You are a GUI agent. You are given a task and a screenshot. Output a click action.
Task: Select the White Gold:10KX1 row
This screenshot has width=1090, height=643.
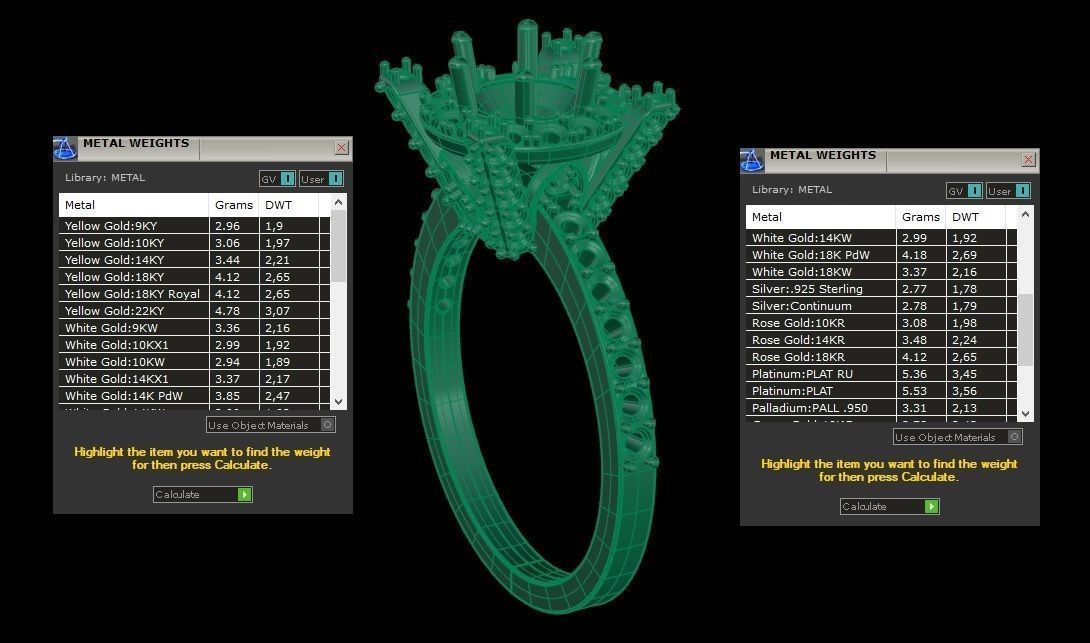click(x=194, y=345)
